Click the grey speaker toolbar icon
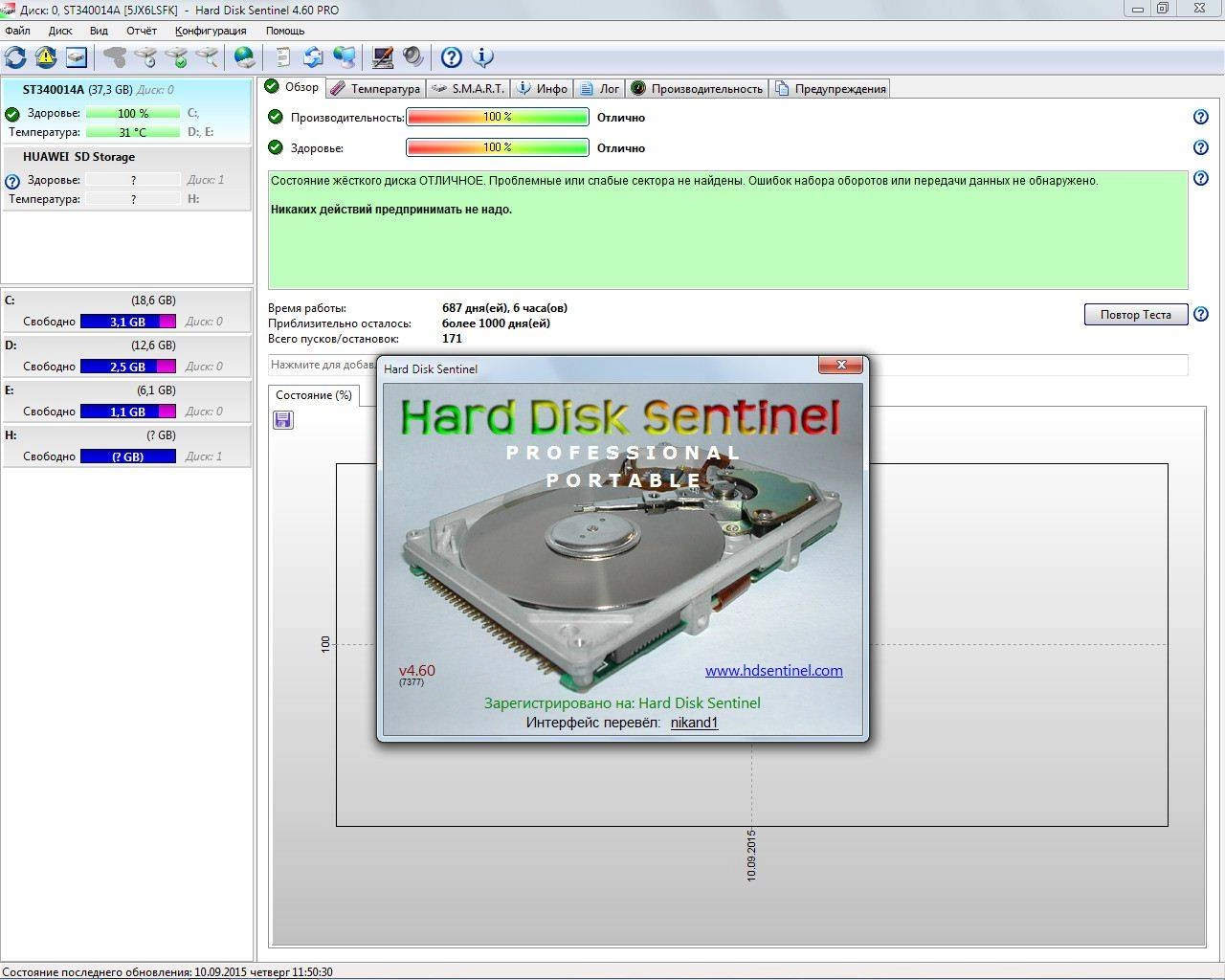Image resolution: width=1225 pixels, height=980 pixels. [x=413, y=57]
